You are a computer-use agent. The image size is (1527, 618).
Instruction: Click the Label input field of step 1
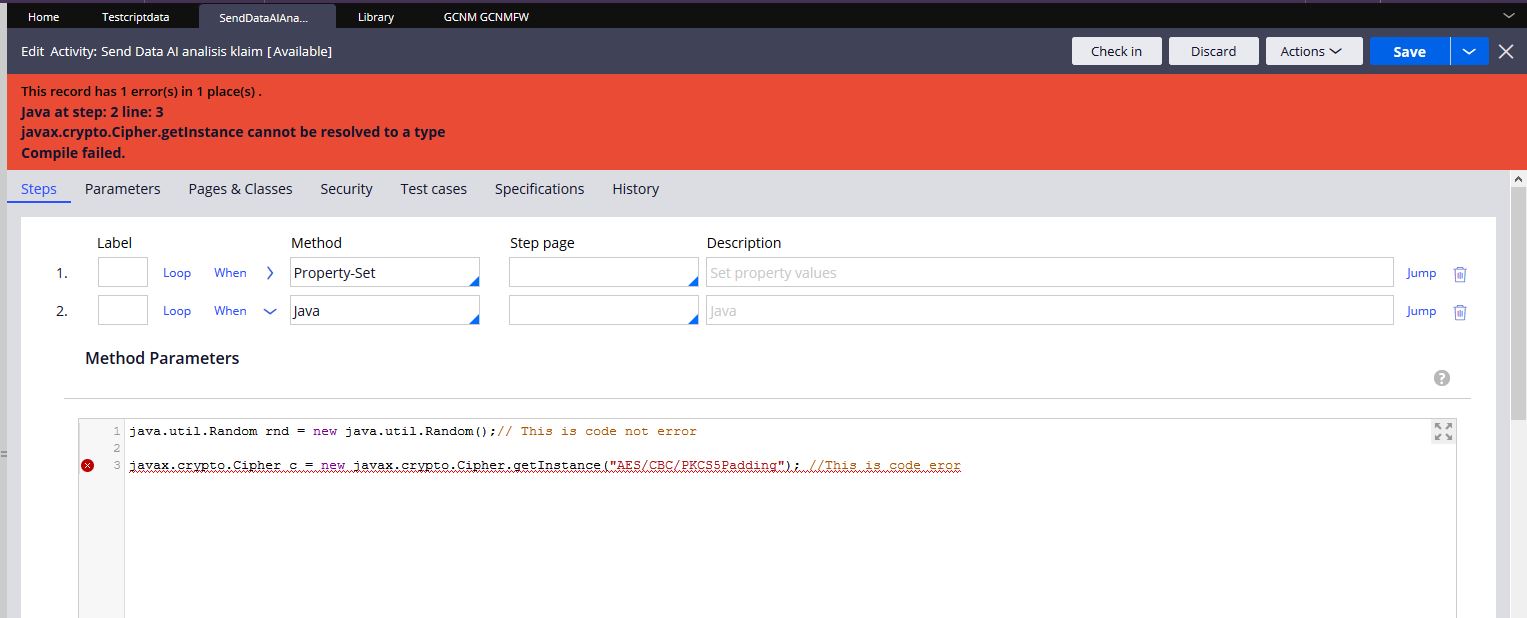(122, 271)
